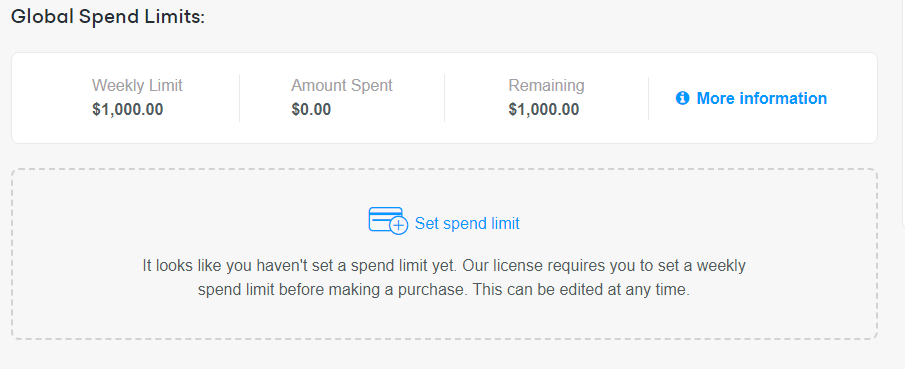Viewport: 905px width, 369px height.
Task: Open the More information link
Action: pos(761,98)
